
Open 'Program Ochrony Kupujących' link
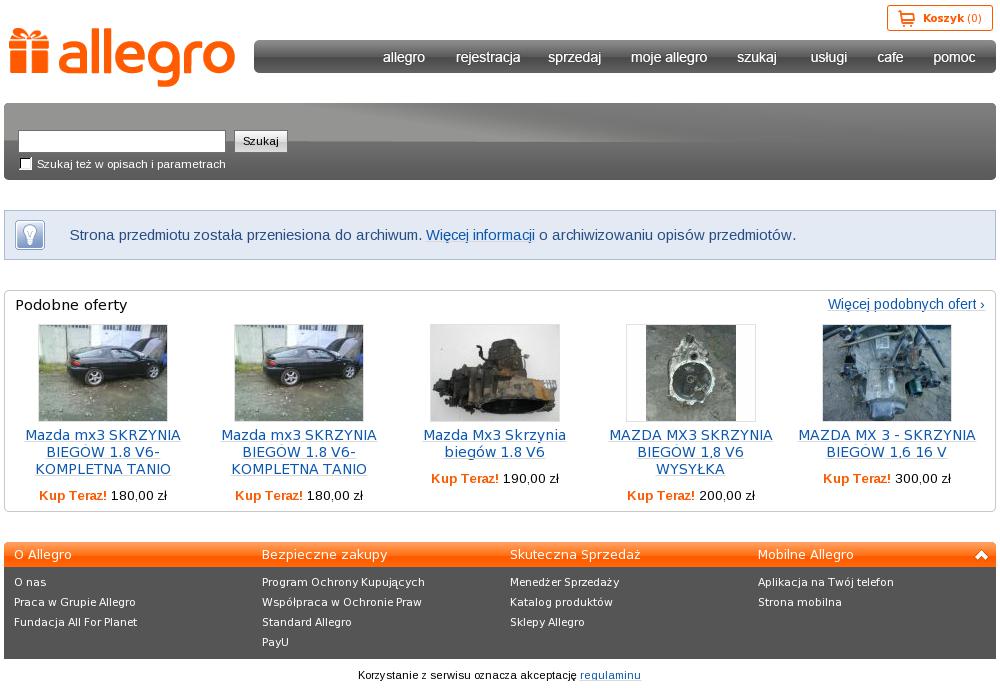point(343,582)
